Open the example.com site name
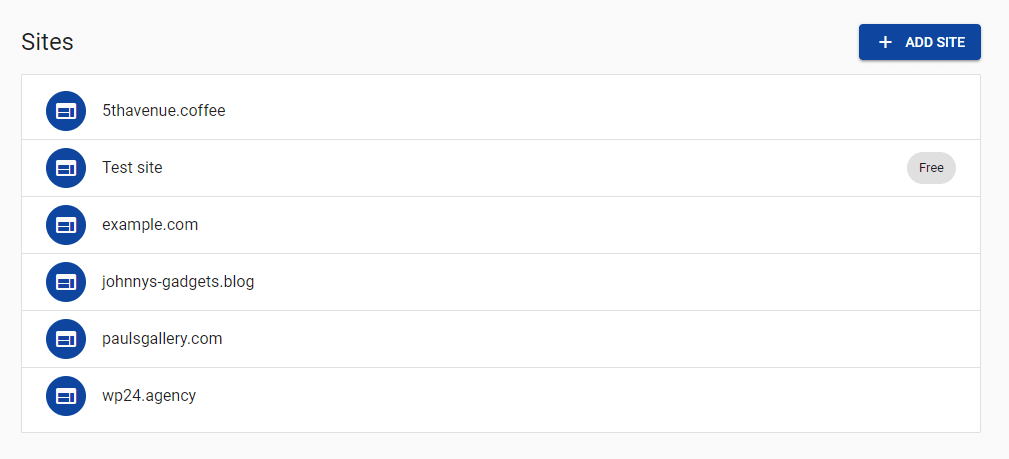This screenshot has height=459, width=1009. pyautogui.click(x=150, y=225)
